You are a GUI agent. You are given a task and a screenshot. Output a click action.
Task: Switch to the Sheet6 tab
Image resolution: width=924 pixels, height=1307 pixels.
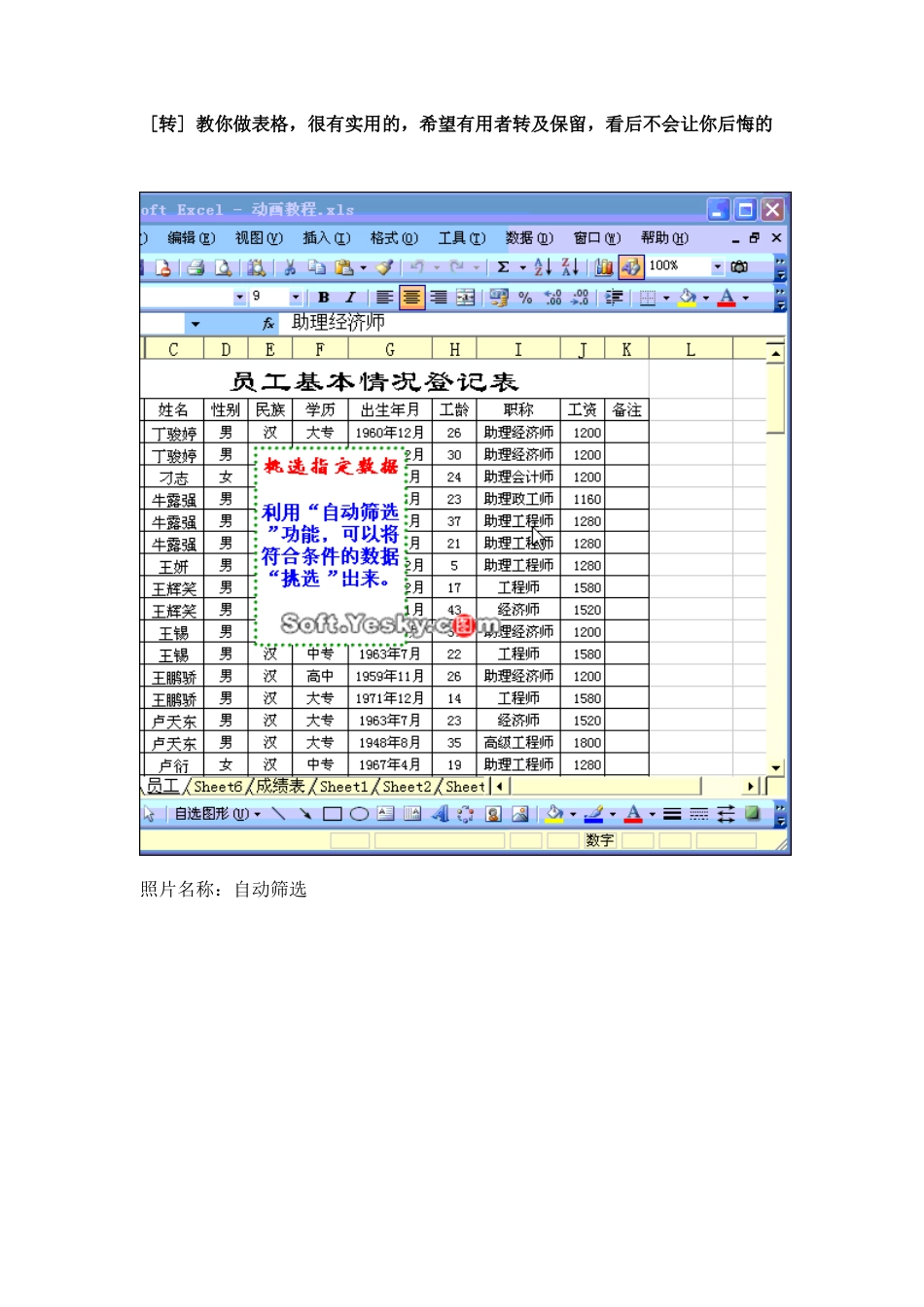click(218, 787)
